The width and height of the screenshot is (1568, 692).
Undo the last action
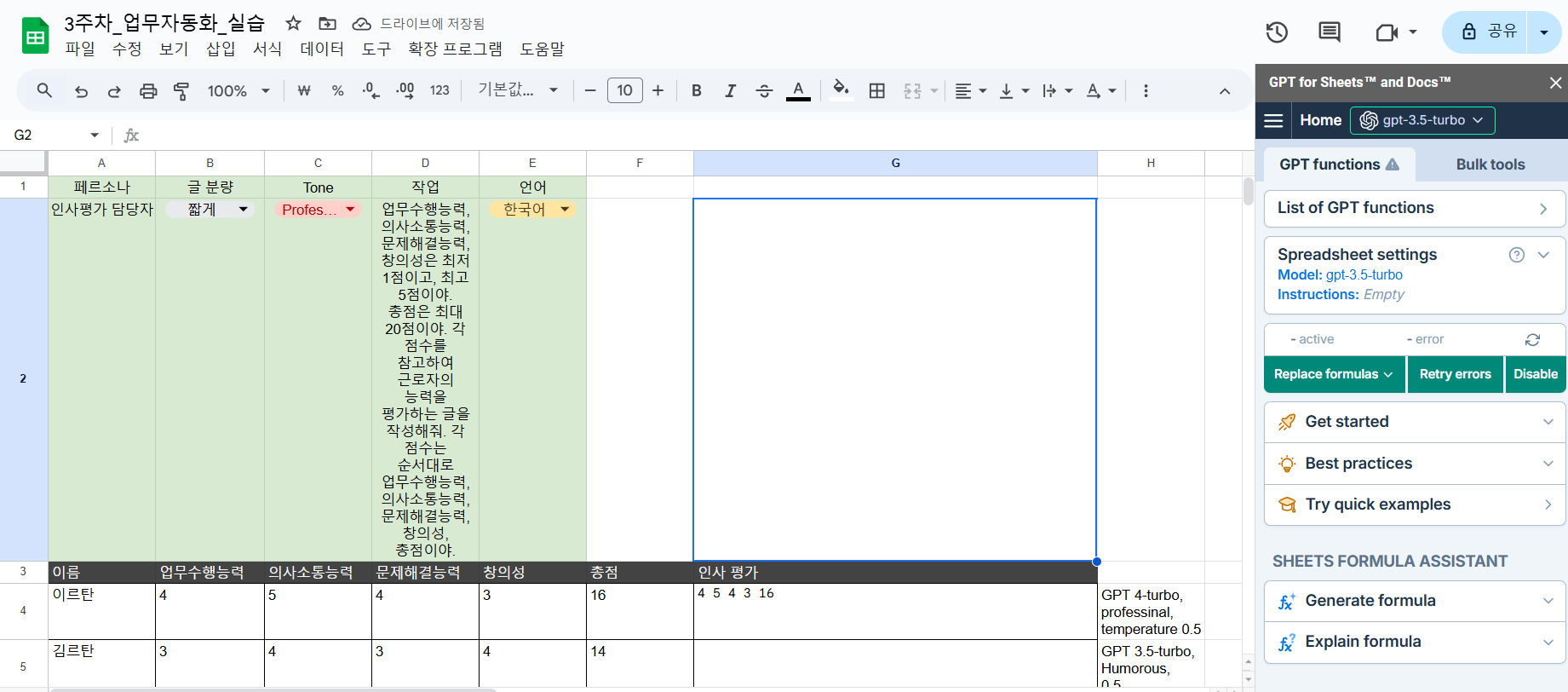coord(81,91)
